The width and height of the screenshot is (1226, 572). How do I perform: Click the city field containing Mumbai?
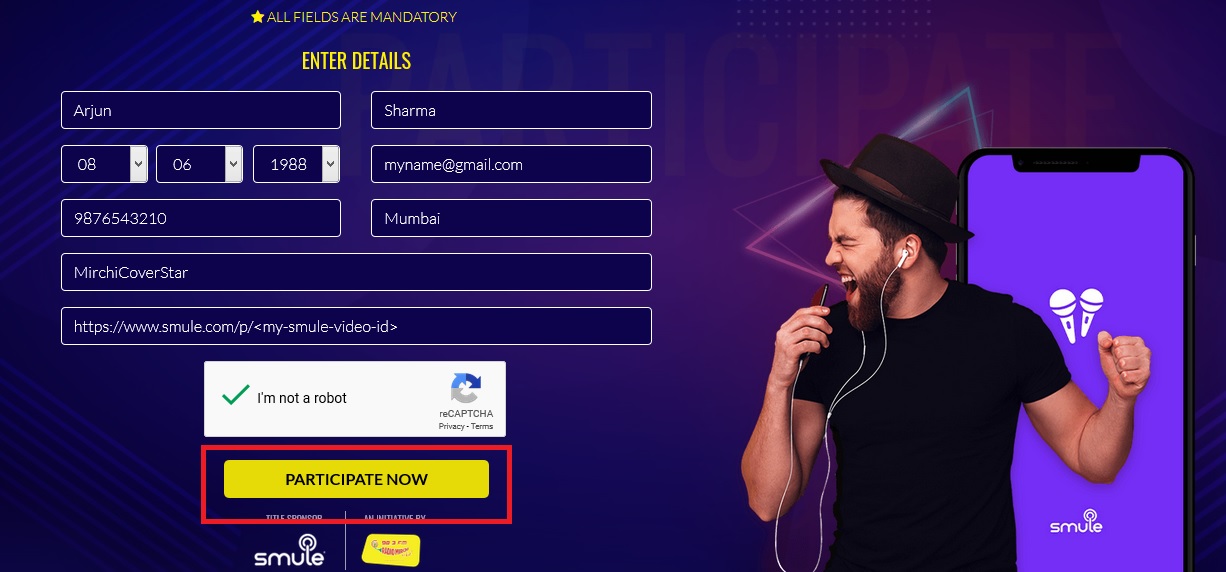coord(511,218)
